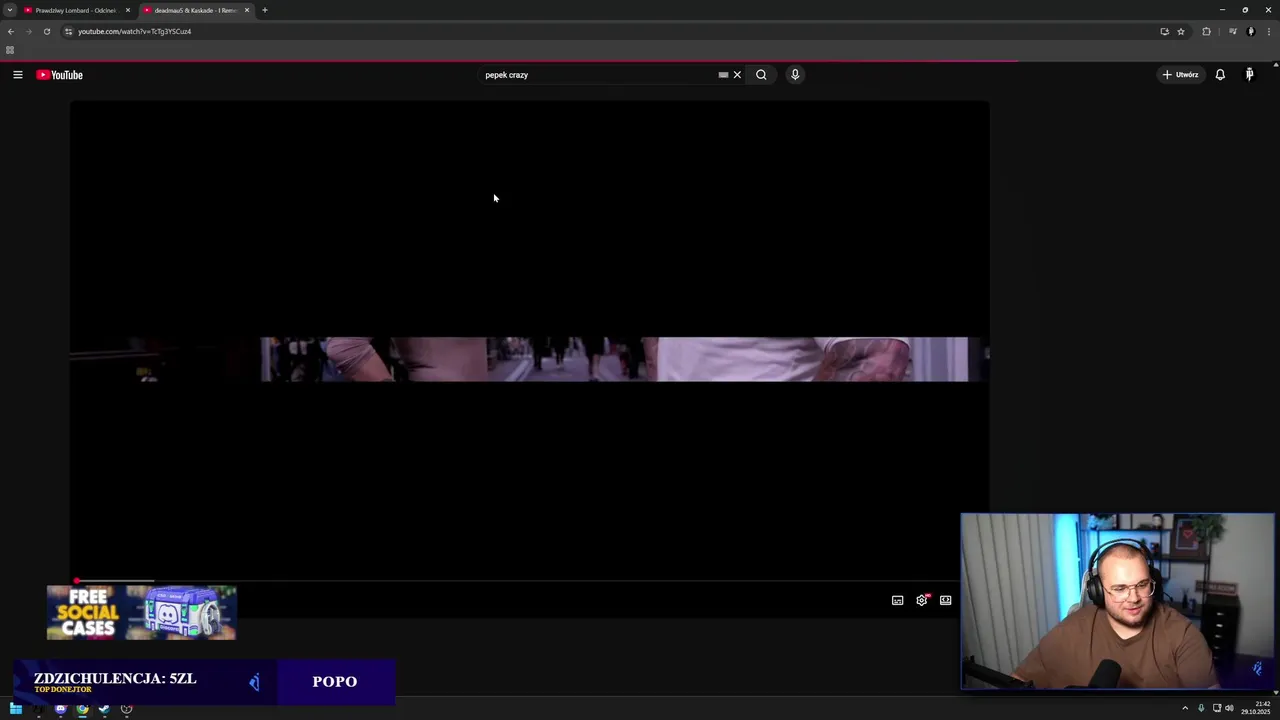The width and height of the screenshot is (1280, 720).
Task: Open the YouTube hamburger guide menu
Action: (18, 75)
